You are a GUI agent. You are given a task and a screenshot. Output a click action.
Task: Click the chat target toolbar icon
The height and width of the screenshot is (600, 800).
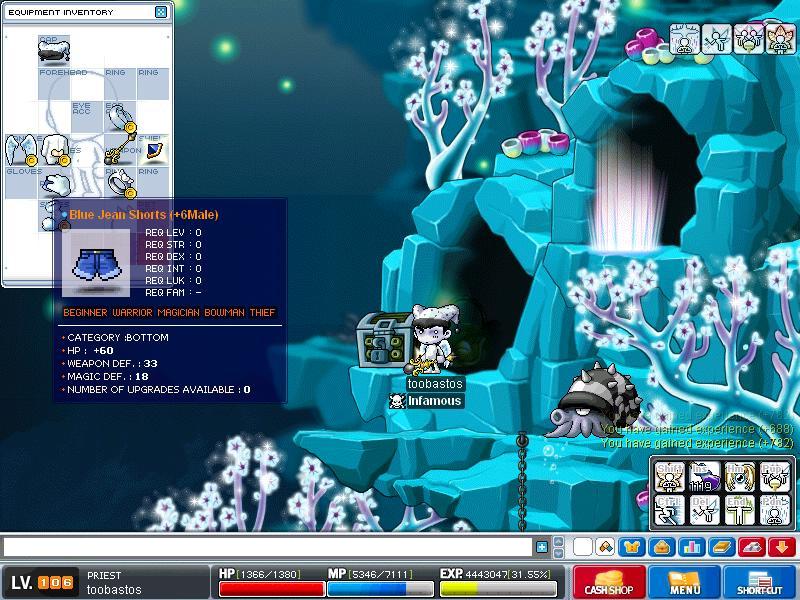click(x=606, y=547)
